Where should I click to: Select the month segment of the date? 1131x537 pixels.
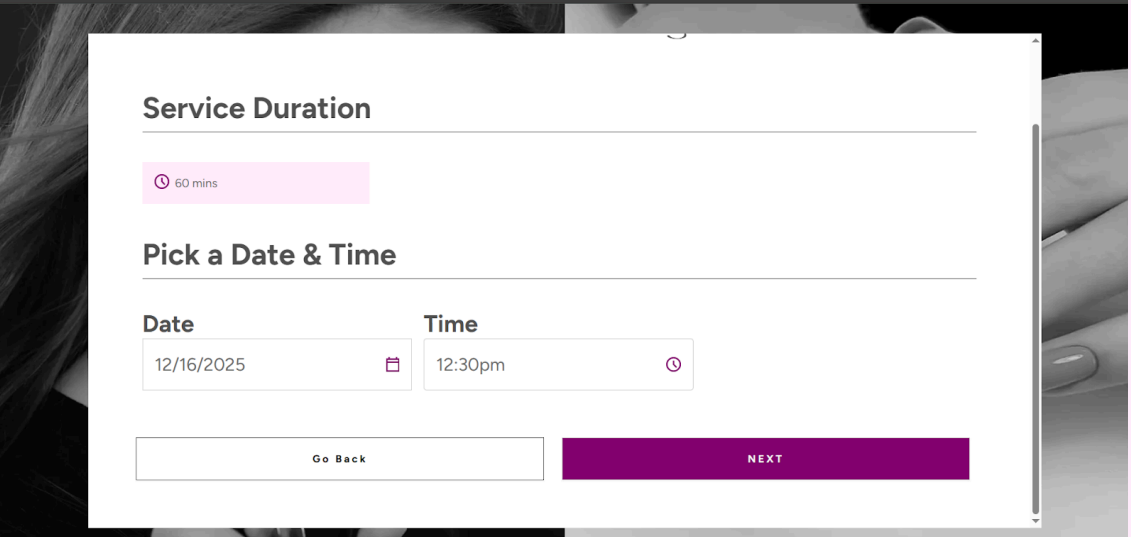click(x=163, y=365)
